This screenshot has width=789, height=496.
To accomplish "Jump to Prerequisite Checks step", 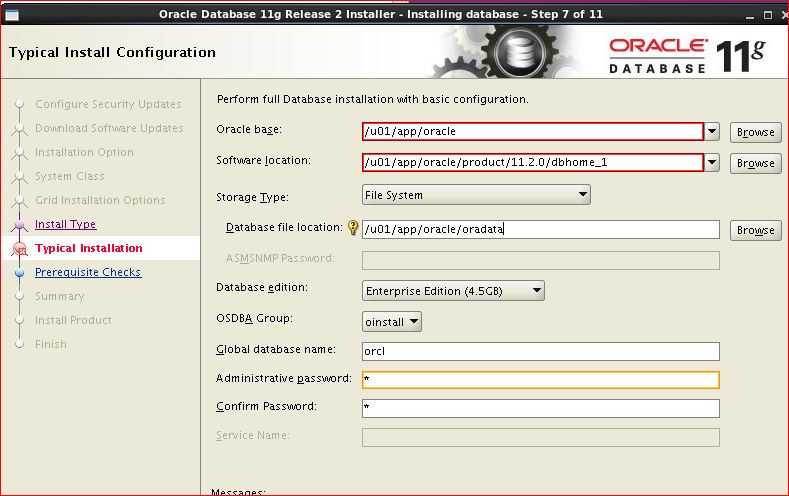I will click(x=88, y=272).
